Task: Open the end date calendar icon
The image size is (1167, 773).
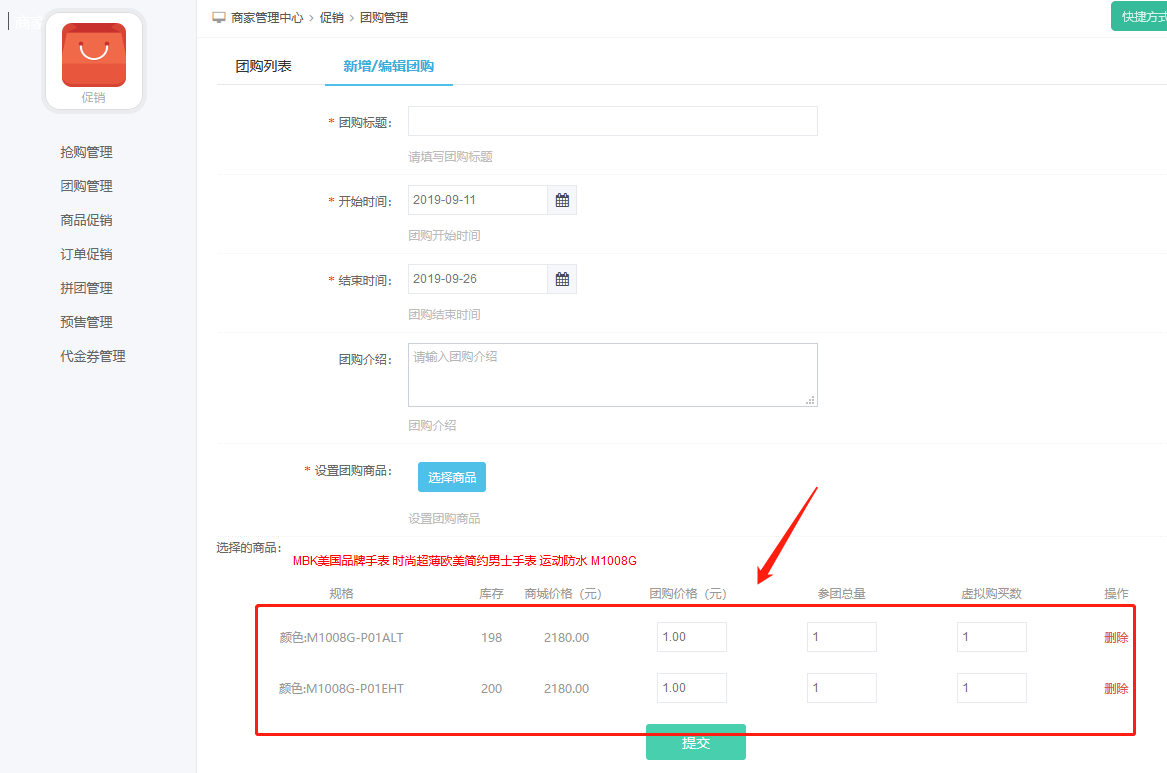Action: coord(562,279)
